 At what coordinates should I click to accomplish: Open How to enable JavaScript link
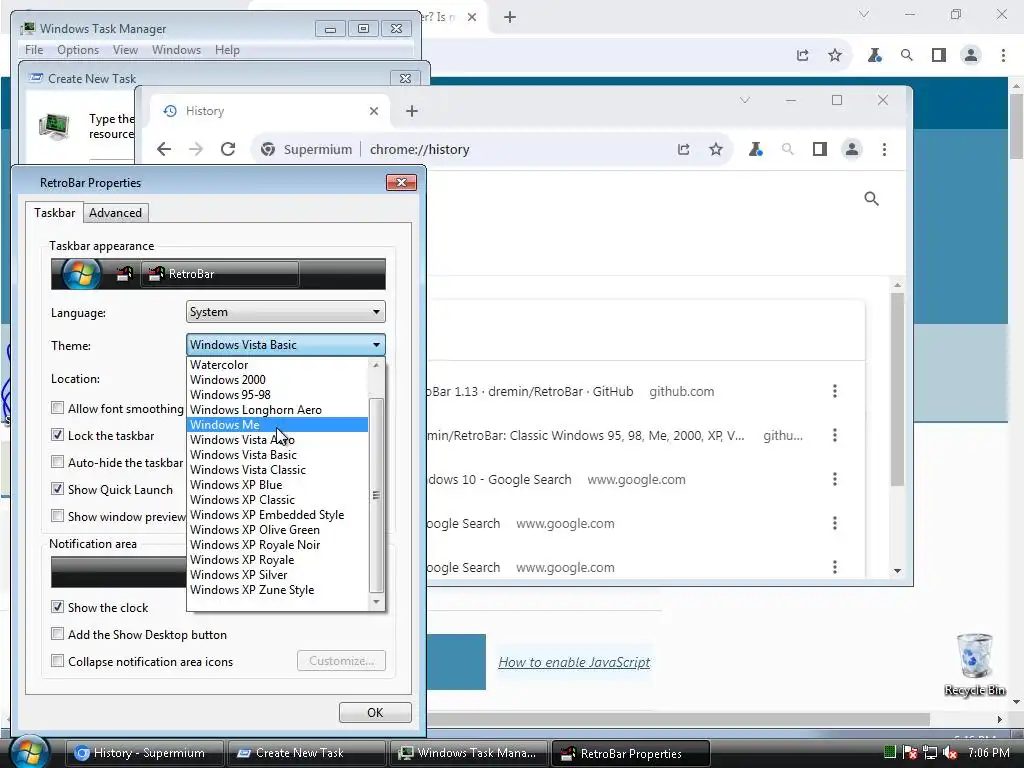pyautogui.click(x=574, y=662)
